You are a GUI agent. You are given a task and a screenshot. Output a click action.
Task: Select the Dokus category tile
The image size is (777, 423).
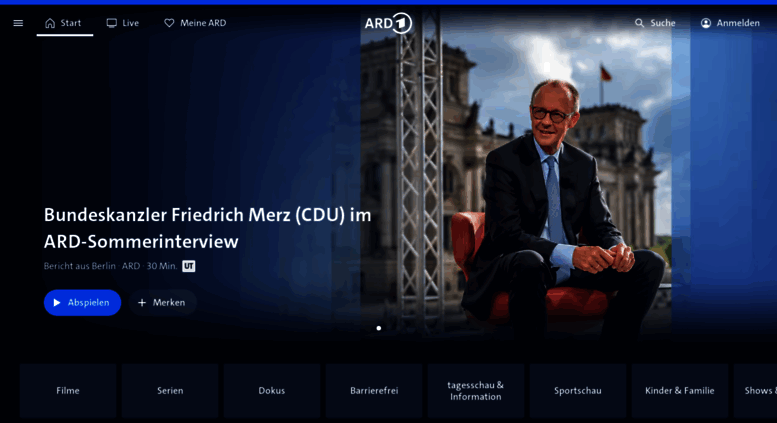click(272, 391)
